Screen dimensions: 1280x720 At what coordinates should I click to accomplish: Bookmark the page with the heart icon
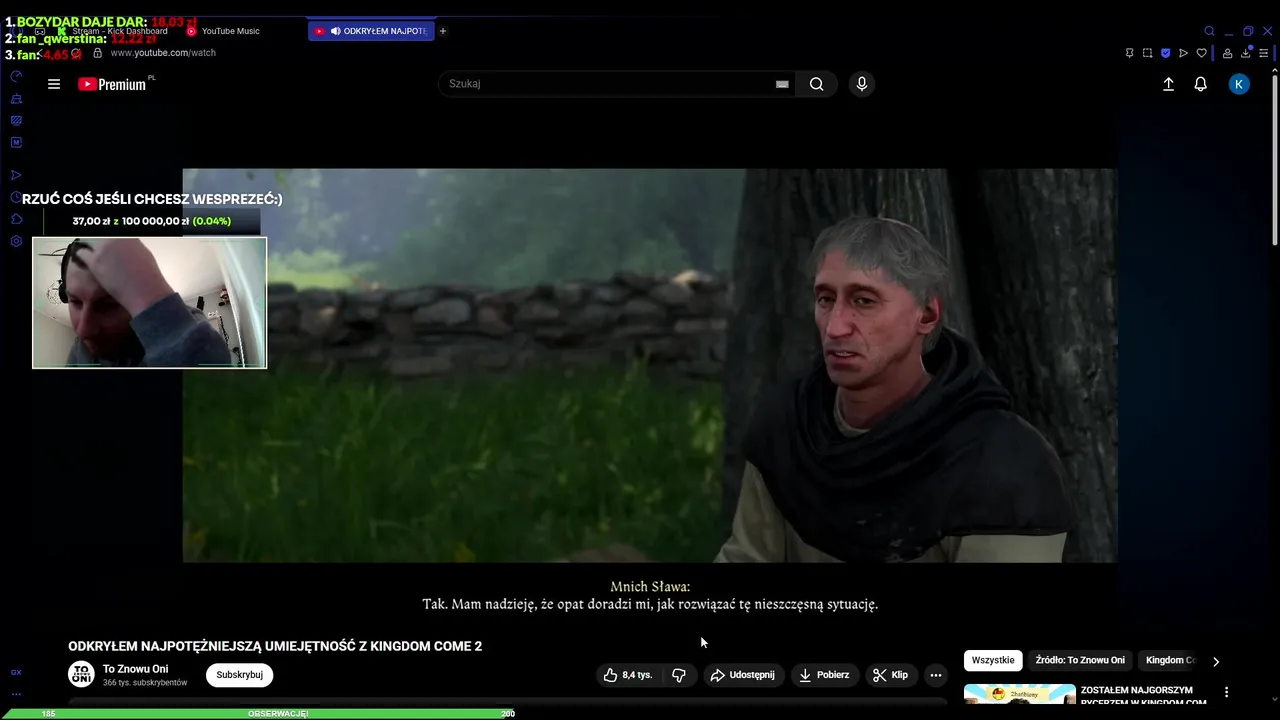(x=1202, y=53)
